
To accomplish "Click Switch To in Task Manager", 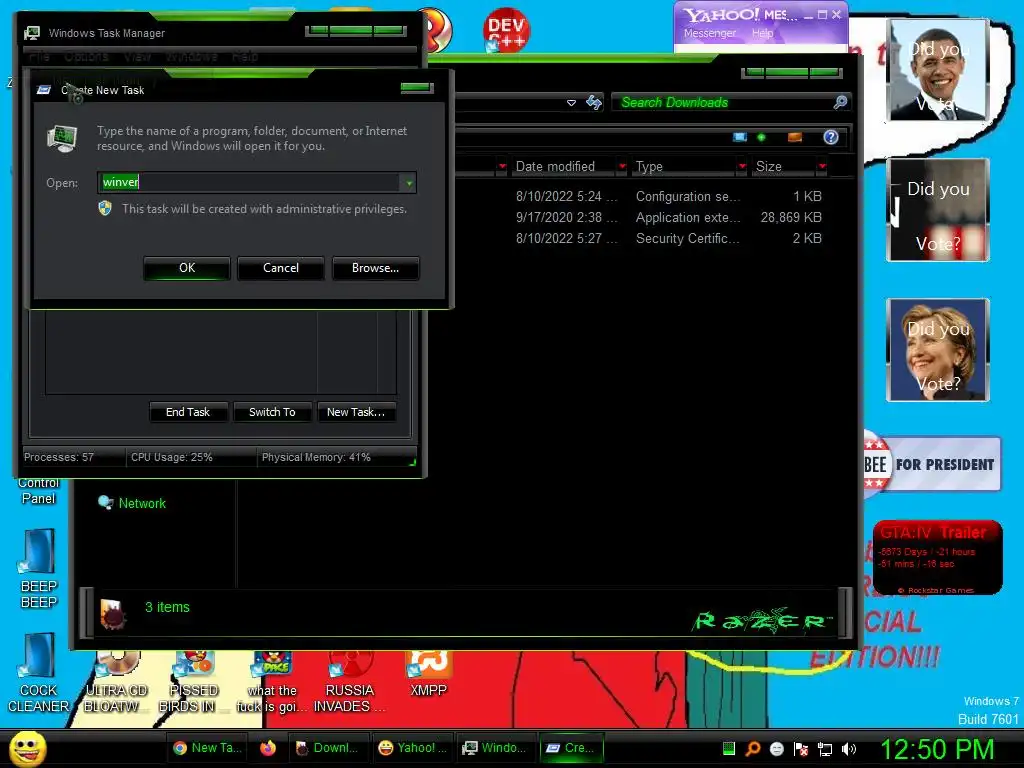I will click(x=272, y=412).
